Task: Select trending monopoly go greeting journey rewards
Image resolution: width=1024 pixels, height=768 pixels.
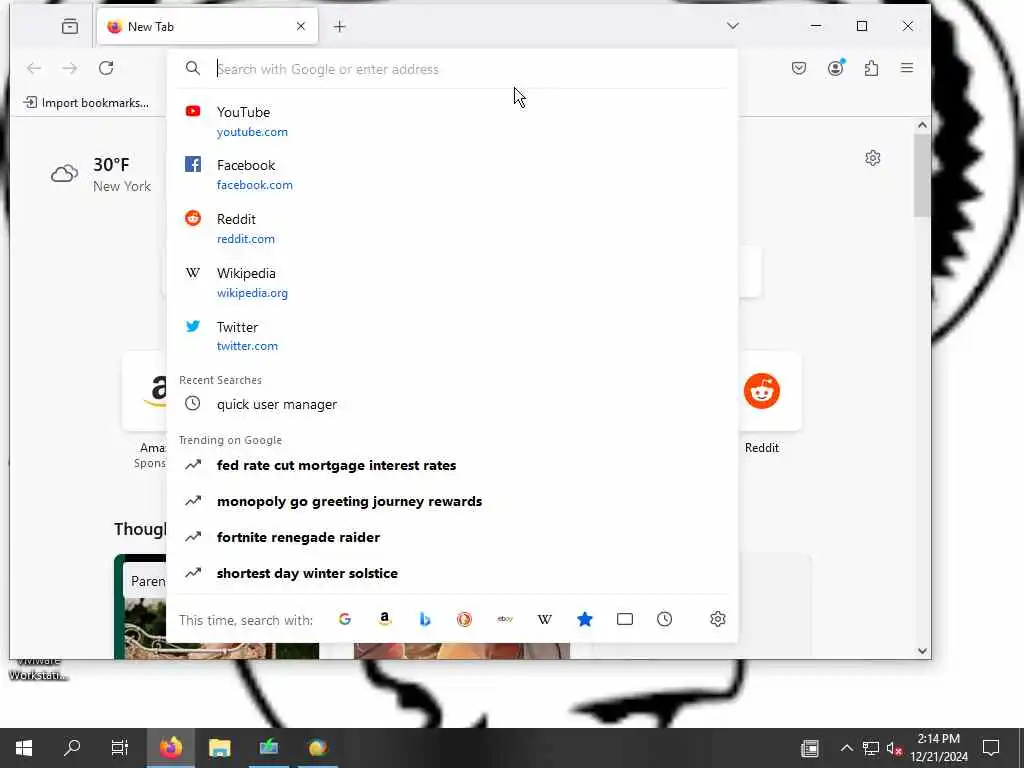Action: [452, 501]
